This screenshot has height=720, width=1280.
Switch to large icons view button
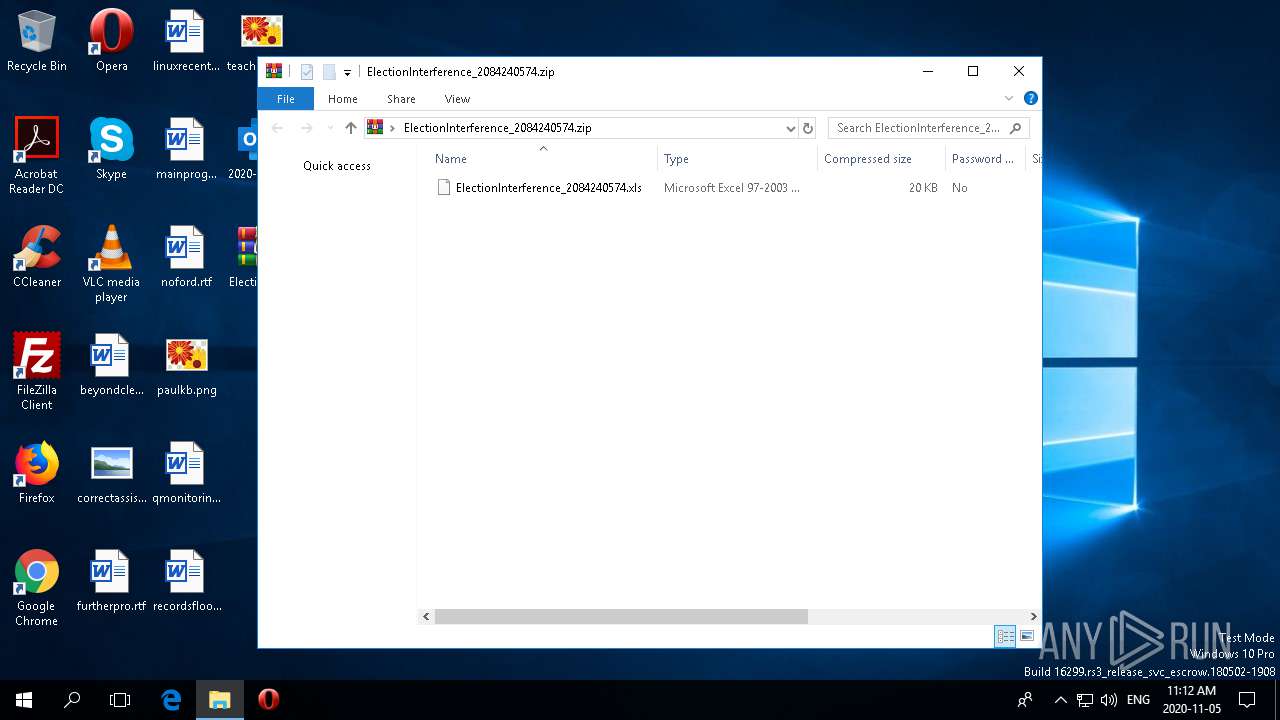[1027, 636]
